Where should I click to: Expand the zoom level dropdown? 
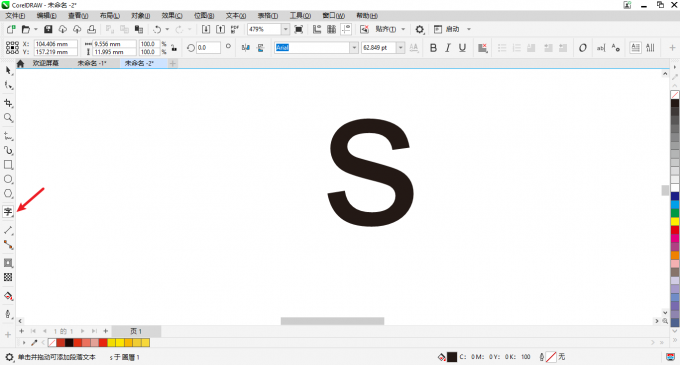click(285, 29)
